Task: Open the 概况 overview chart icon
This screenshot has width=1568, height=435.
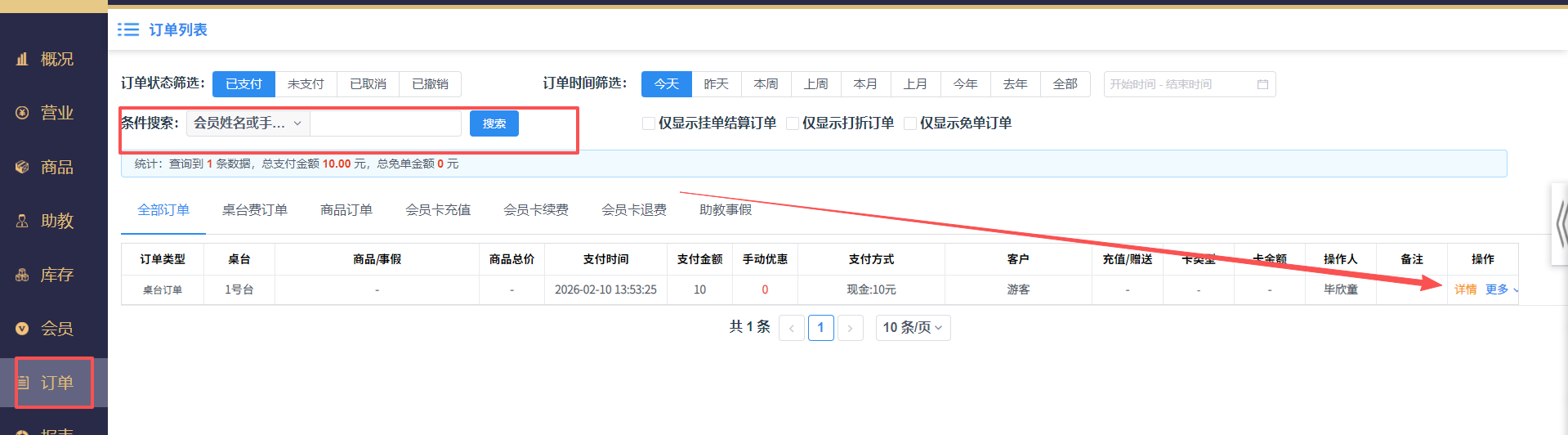Action: [x=22, y=59]
